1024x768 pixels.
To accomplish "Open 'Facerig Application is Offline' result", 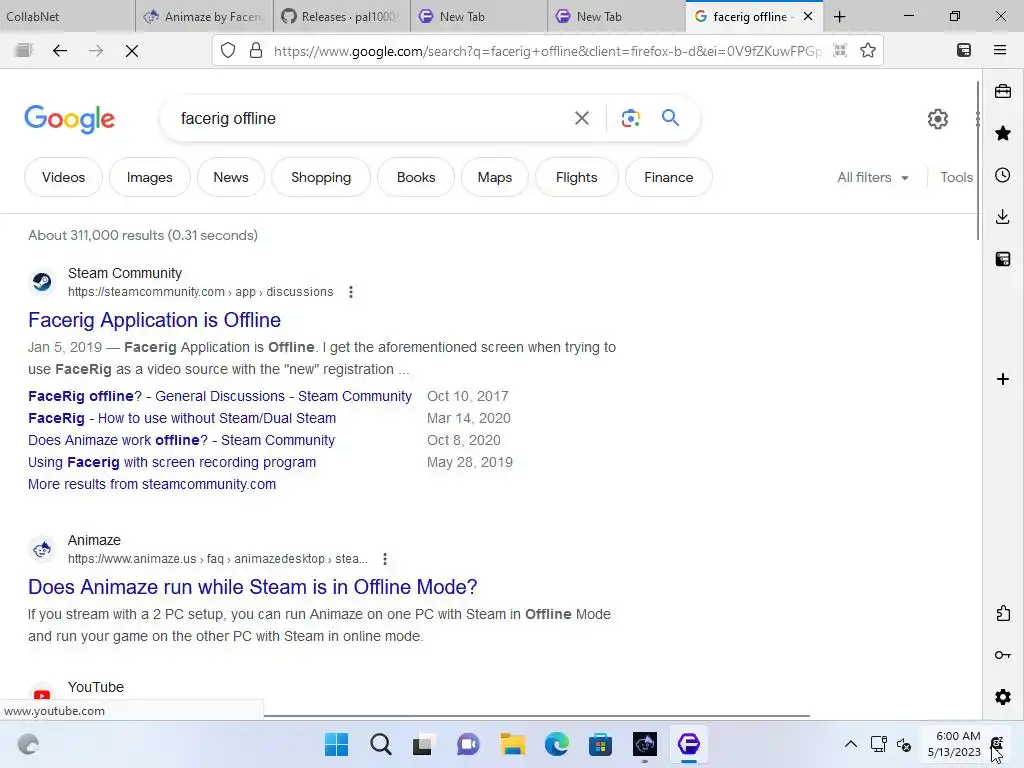I will [154, 320].
